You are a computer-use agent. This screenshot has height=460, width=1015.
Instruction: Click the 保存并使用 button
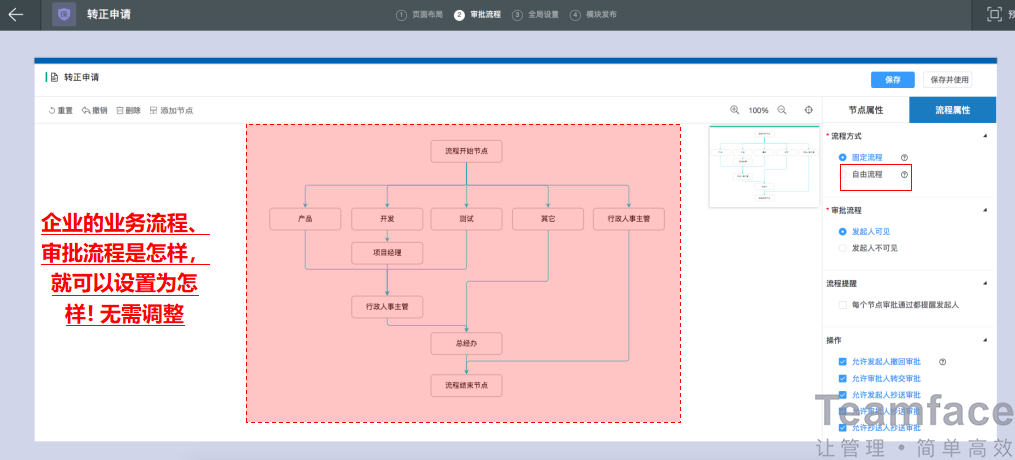tap(948, 80)
